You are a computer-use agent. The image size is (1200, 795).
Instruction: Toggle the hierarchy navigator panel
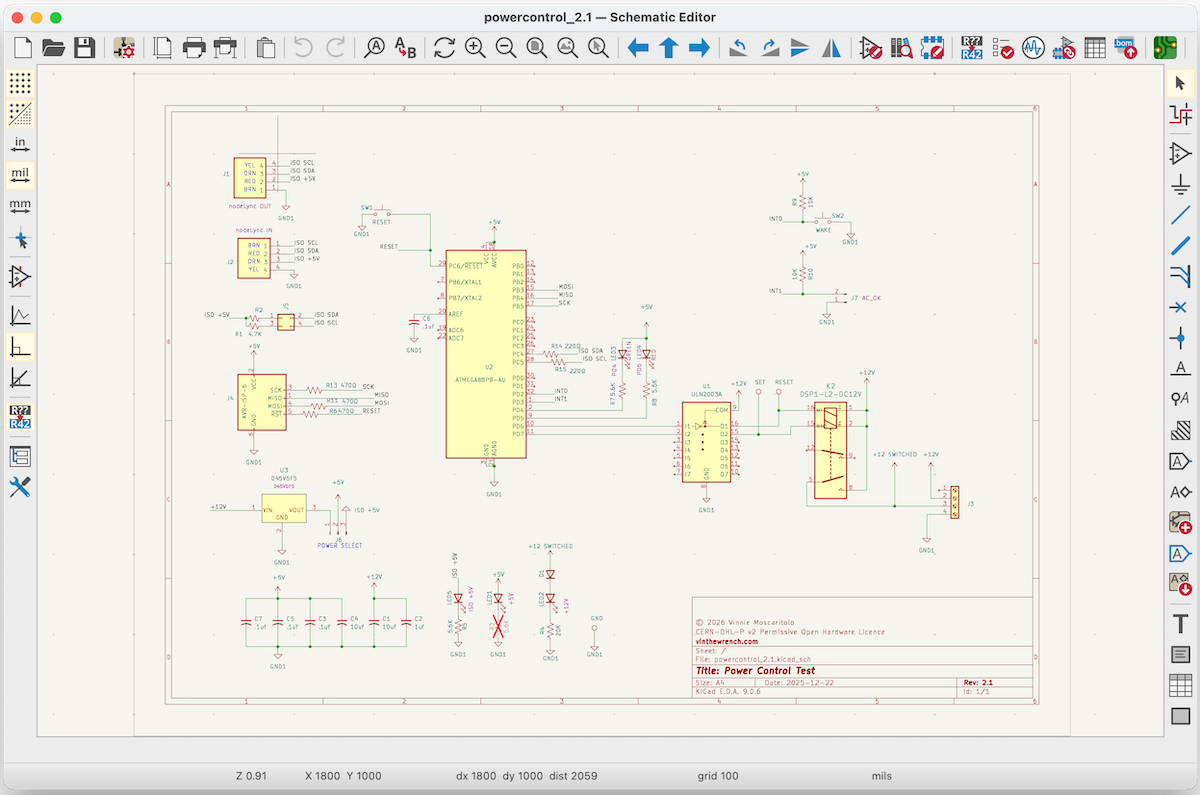point(20,457)
